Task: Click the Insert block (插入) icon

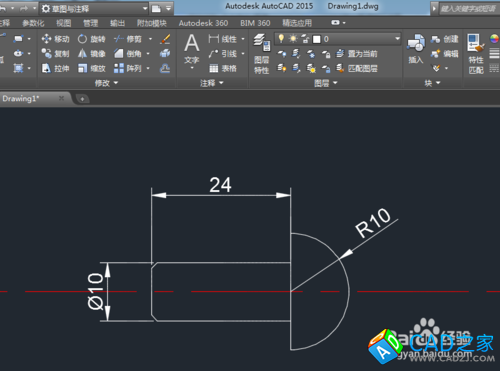Action: (416, 49)
